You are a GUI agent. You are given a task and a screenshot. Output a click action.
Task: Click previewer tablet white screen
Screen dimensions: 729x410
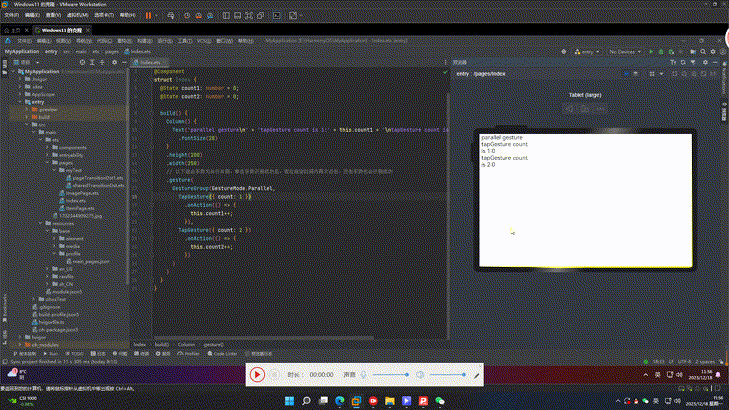[x=586, y=200]
